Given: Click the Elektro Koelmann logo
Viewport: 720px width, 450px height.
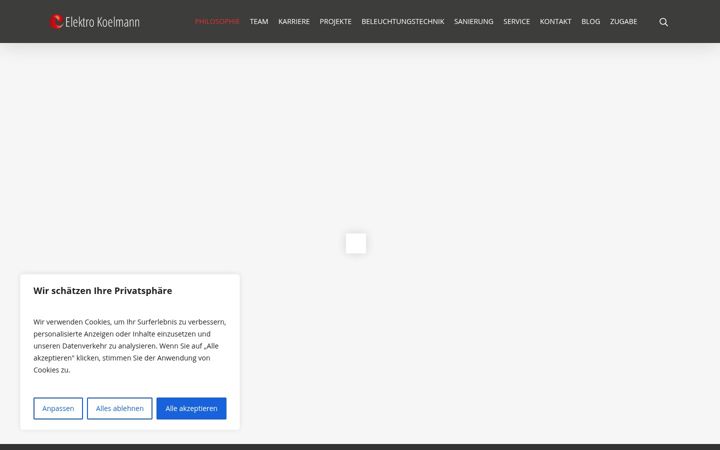Looking at the screenshot, I should coord(95,22).
